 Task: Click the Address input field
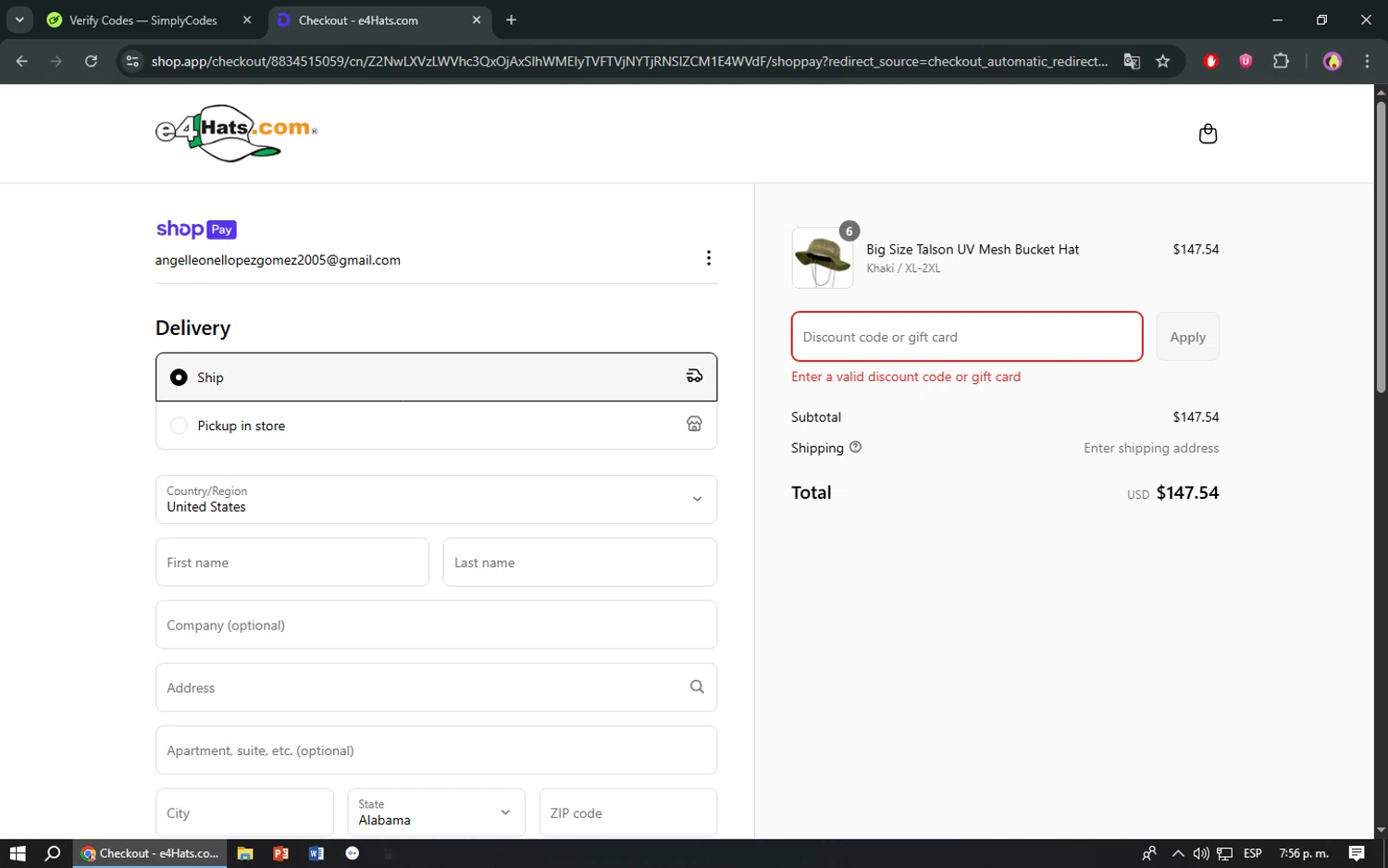436,688
